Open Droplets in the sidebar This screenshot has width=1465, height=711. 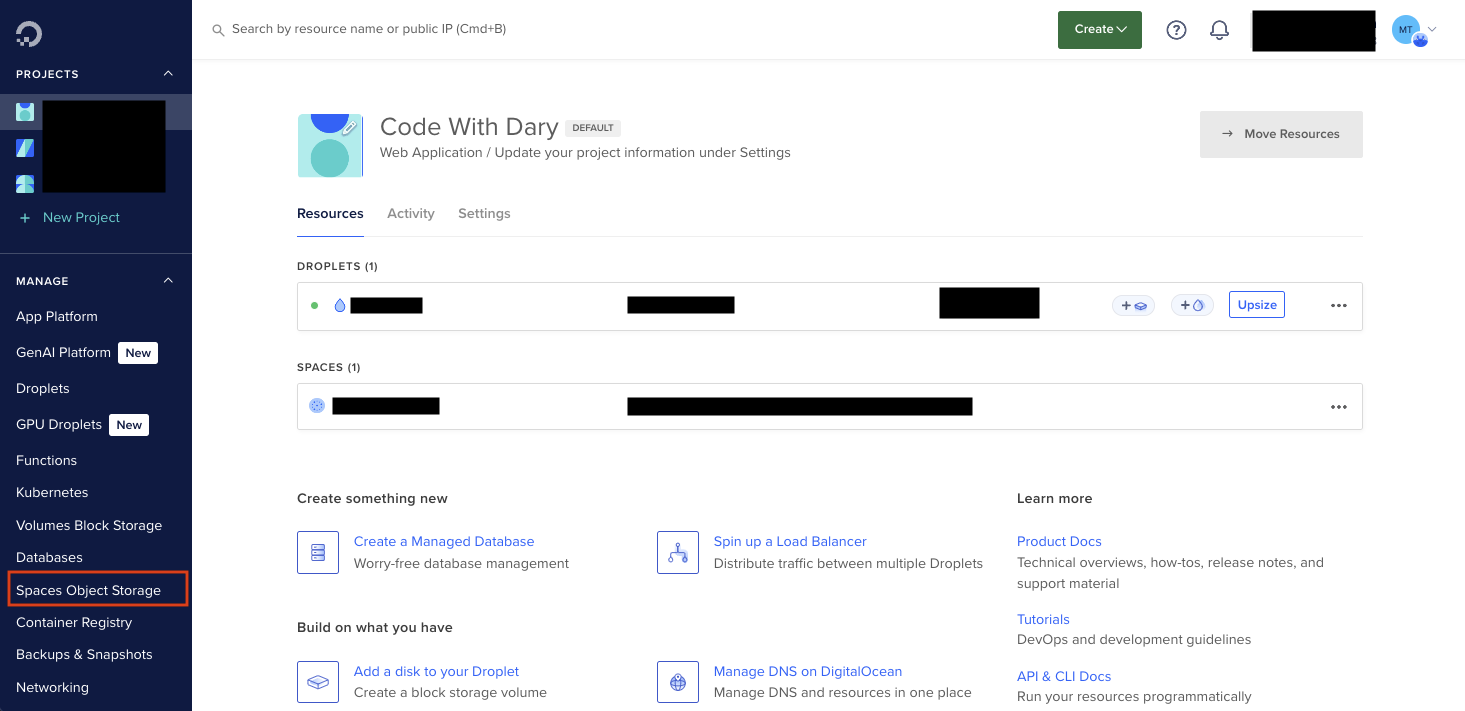click(x=43, y=389)
